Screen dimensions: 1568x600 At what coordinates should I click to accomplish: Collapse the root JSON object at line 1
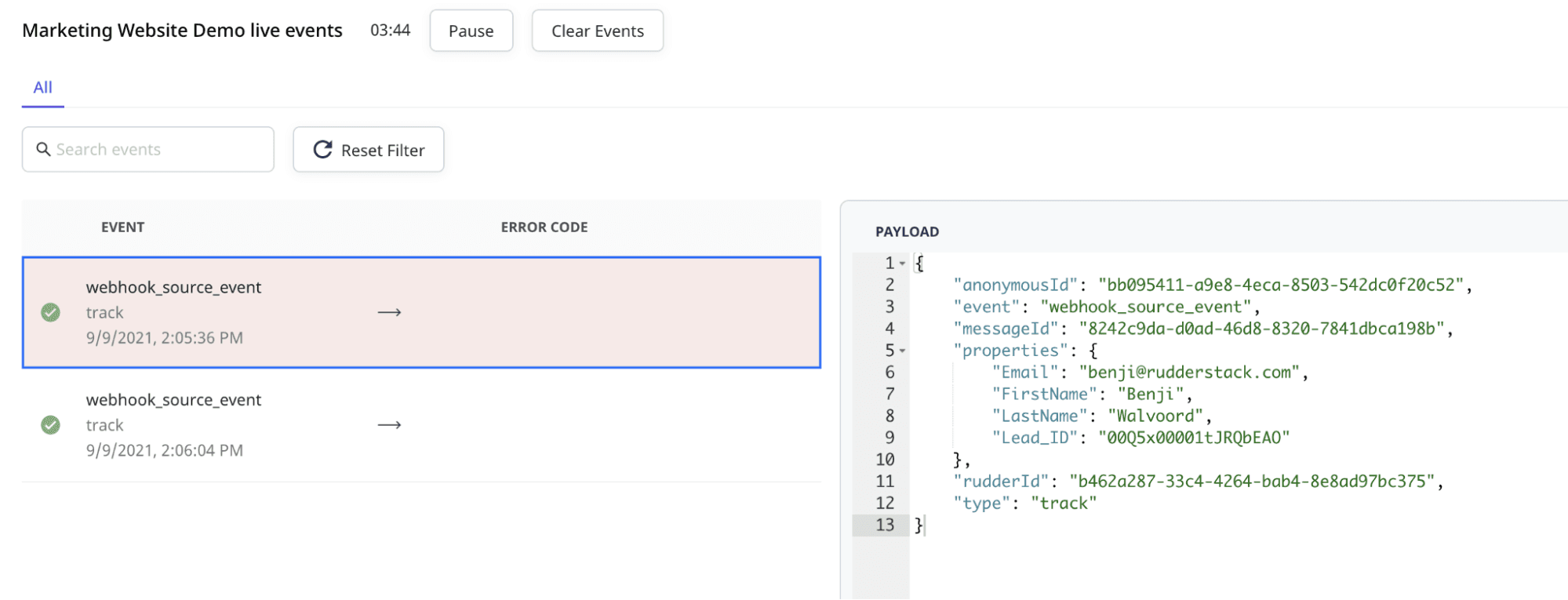pos(903,264)
